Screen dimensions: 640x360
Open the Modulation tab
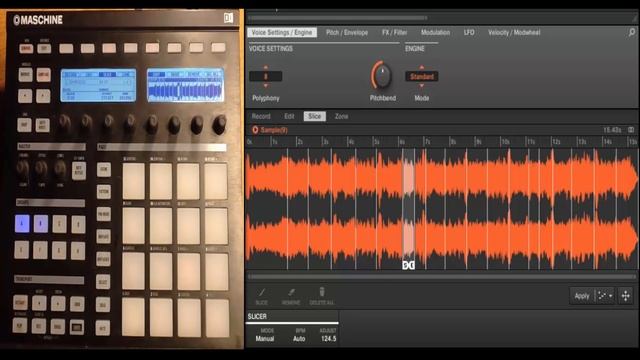coord(435,32)
